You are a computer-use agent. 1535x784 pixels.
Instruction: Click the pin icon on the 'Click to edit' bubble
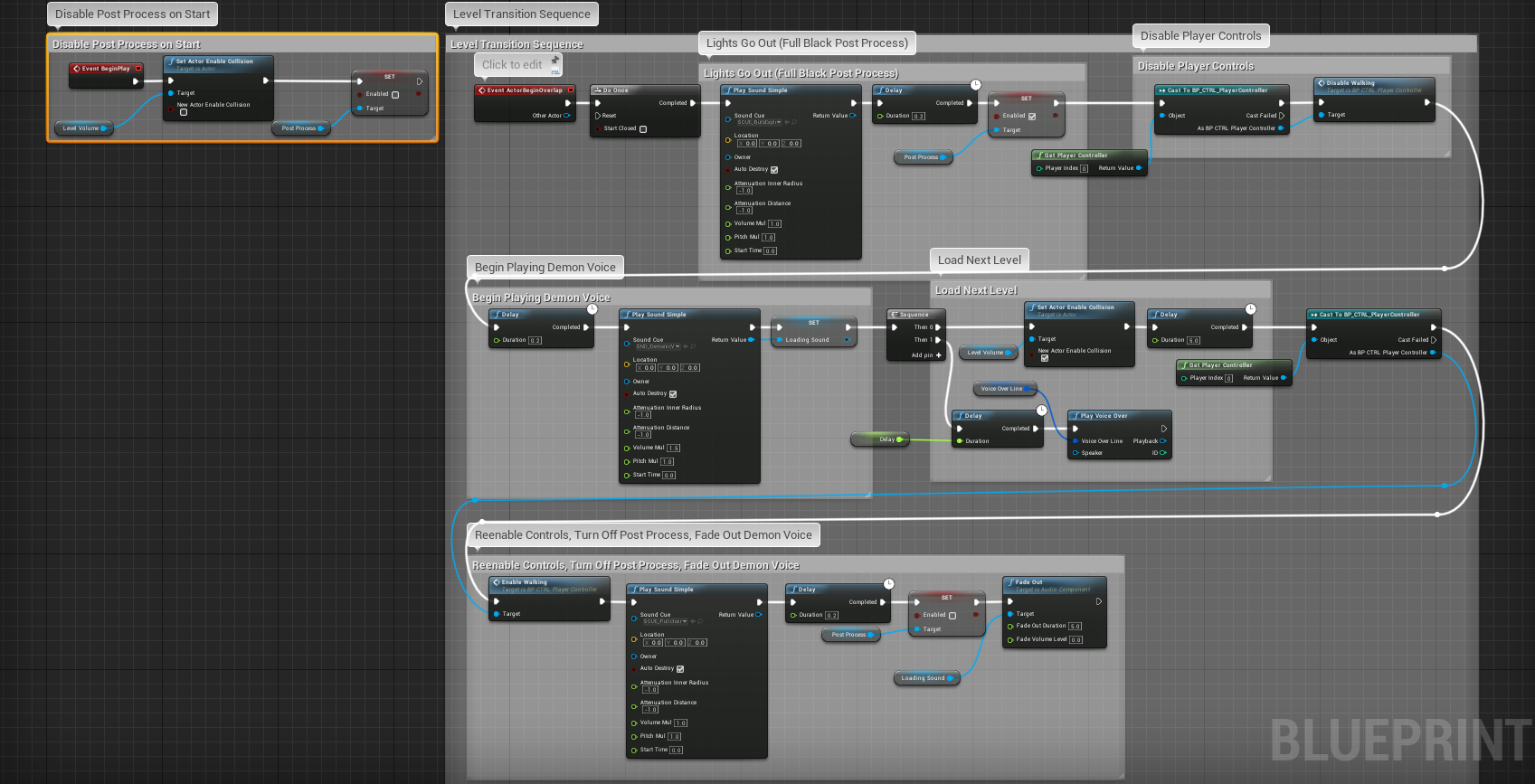(554, 61)
